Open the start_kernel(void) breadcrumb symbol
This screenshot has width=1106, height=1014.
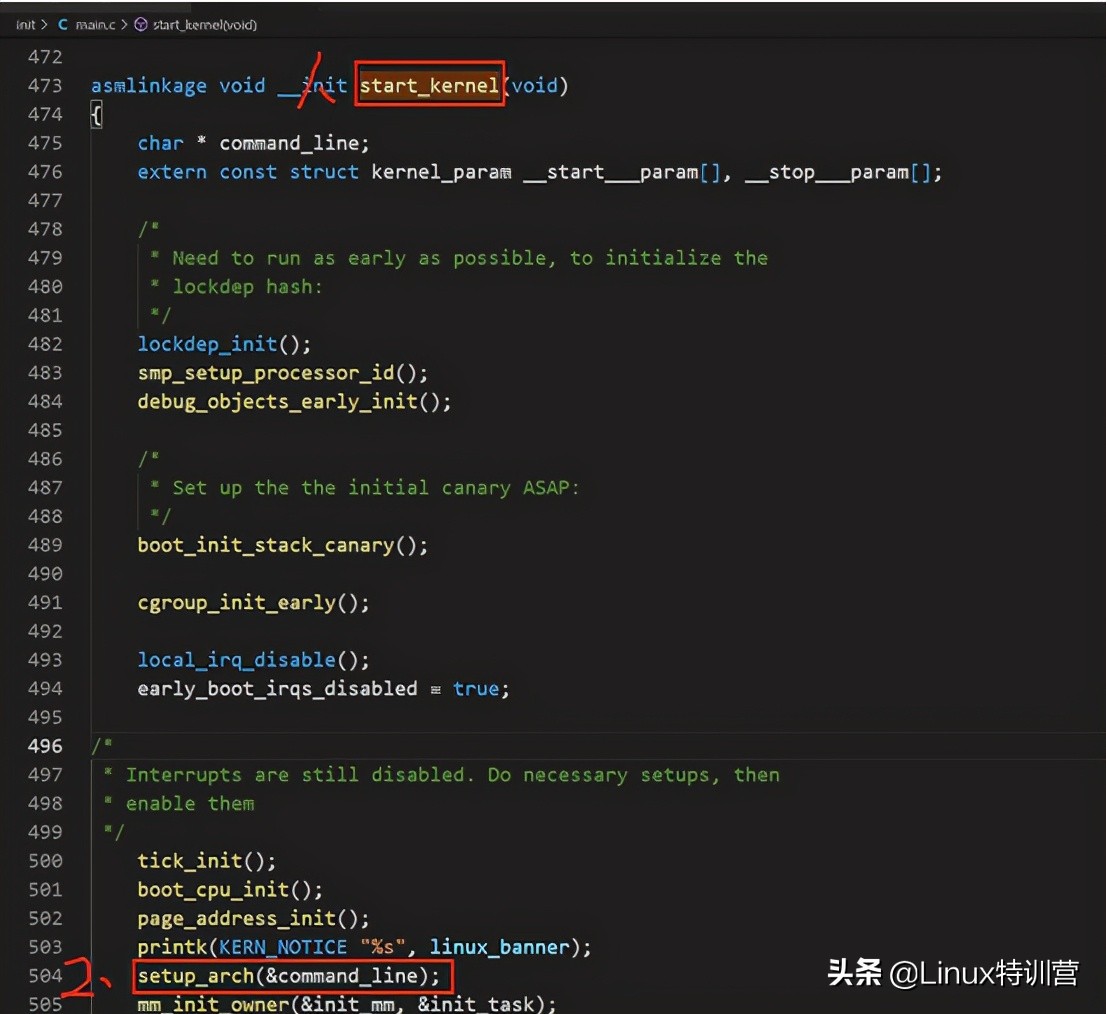(x=205, y=25)
